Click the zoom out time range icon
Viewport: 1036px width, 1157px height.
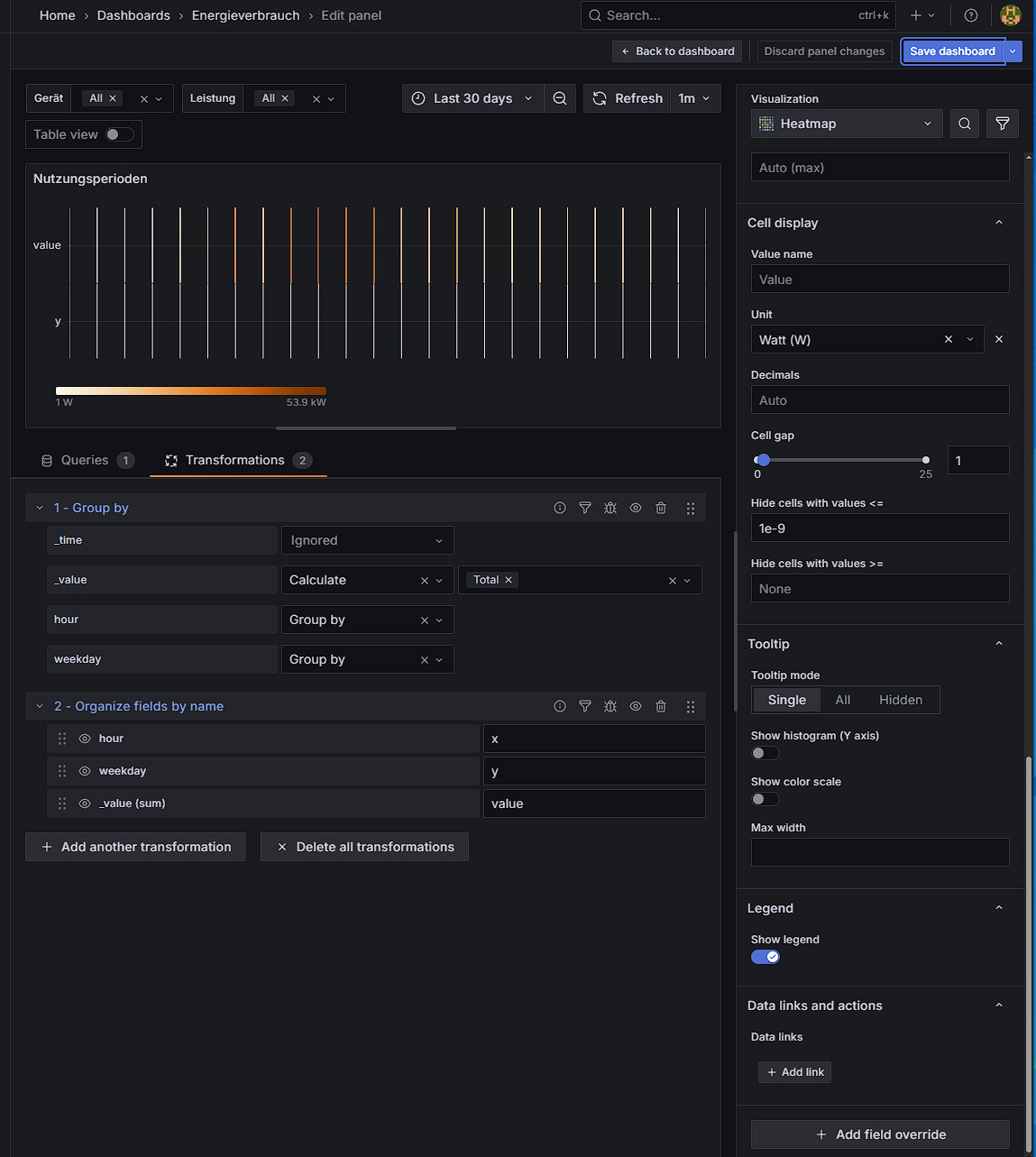point(560,98)
